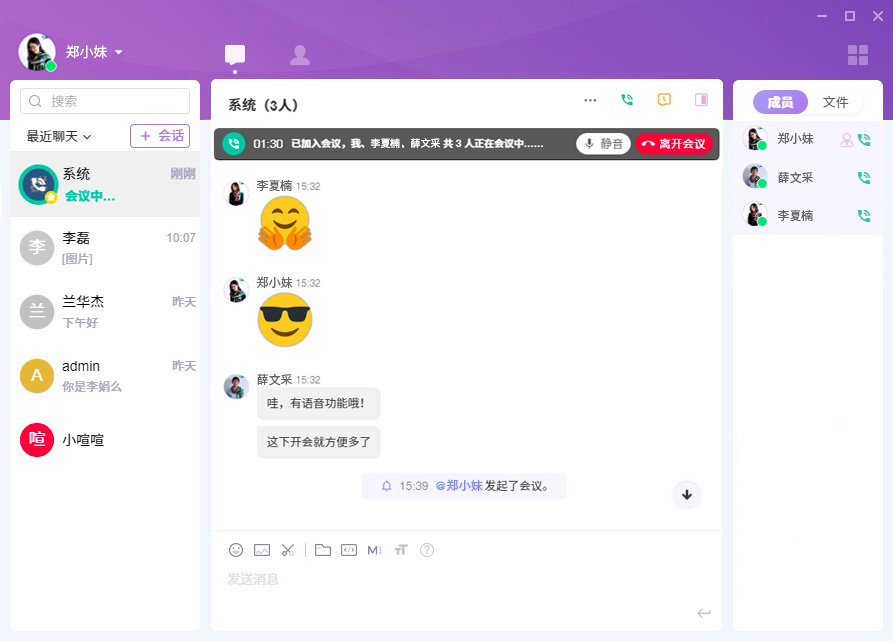
Task: Open the help question mark icon
Action: pyautogui.click(x=427, y=550)
